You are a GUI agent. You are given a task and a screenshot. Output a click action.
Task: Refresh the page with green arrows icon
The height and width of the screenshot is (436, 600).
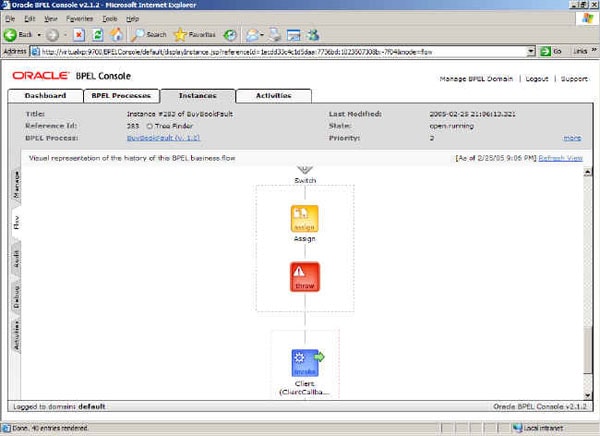click(98, 35)
